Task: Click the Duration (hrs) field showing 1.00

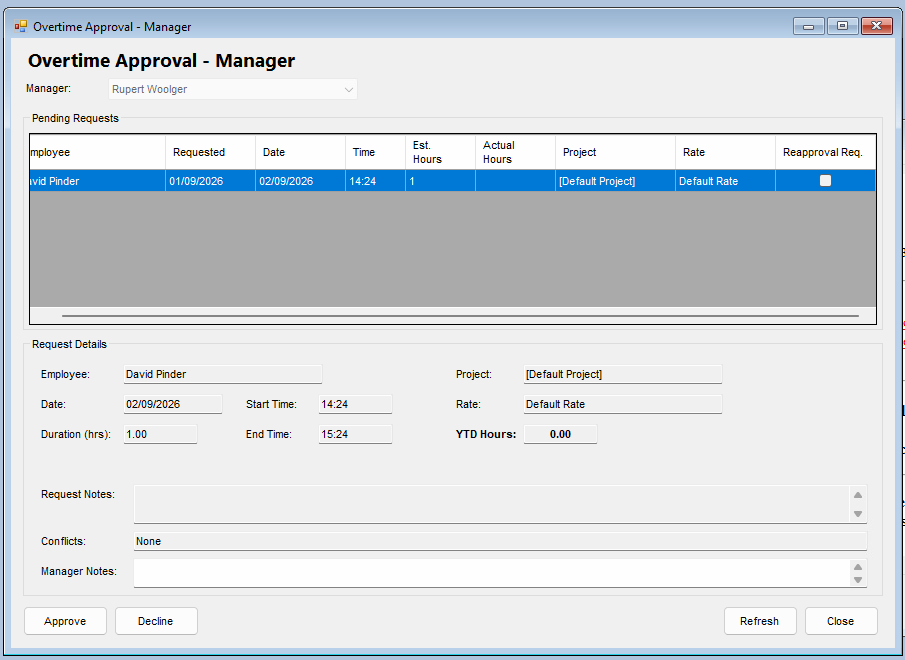Action: (x=160, y=434)
